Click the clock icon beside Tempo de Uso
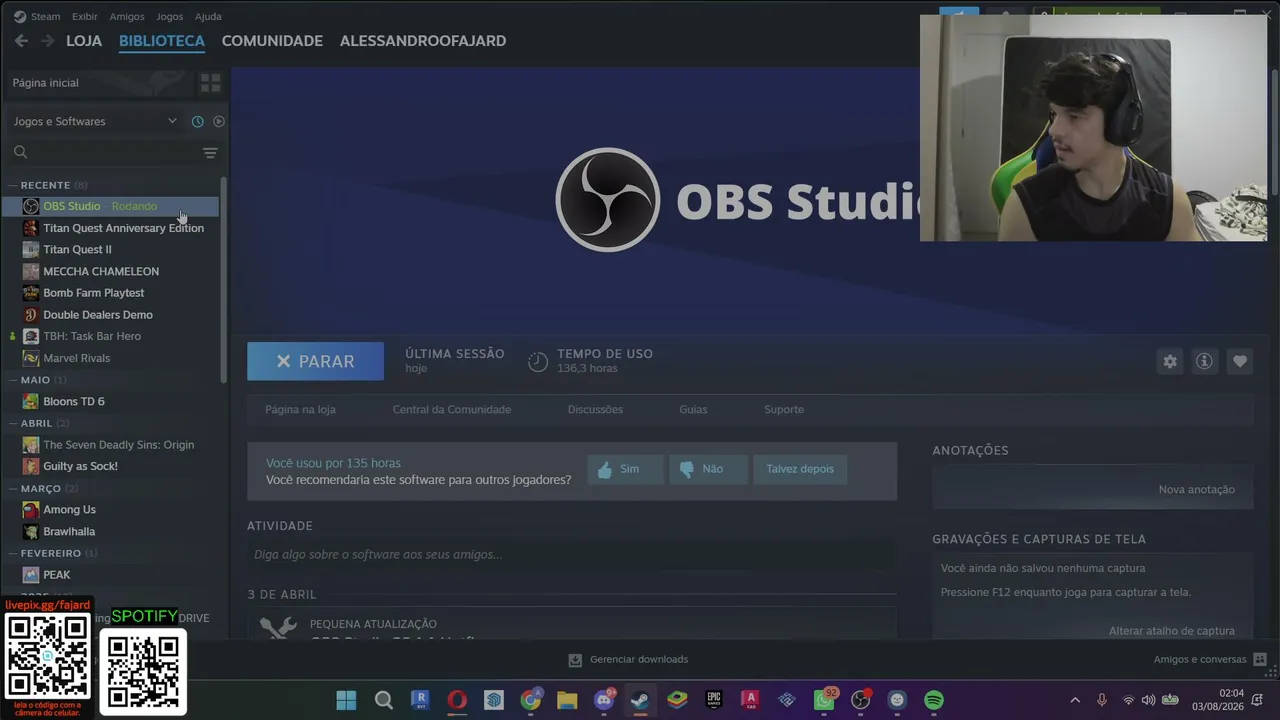This screenshot has height=720, width=1280. click(538, 362)
